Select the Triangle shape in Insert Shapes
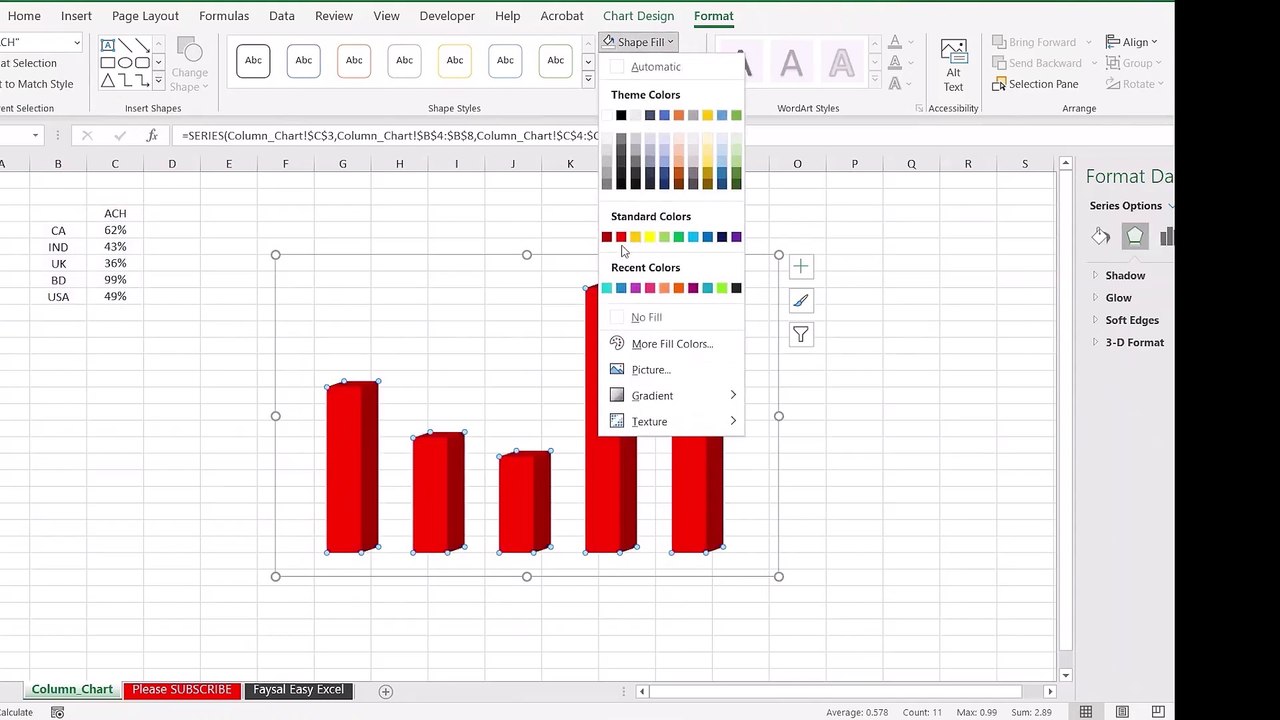1280x720 pixels. click(108, 80)
